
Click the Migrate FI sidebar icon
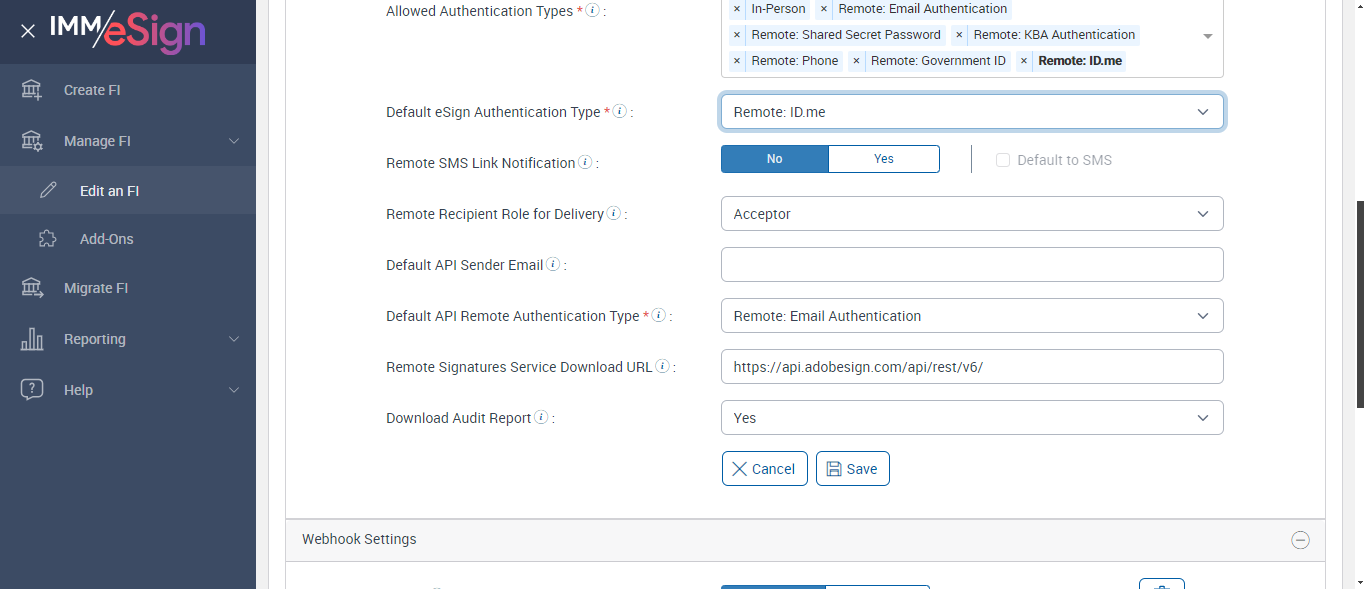[x=32, y=288]
